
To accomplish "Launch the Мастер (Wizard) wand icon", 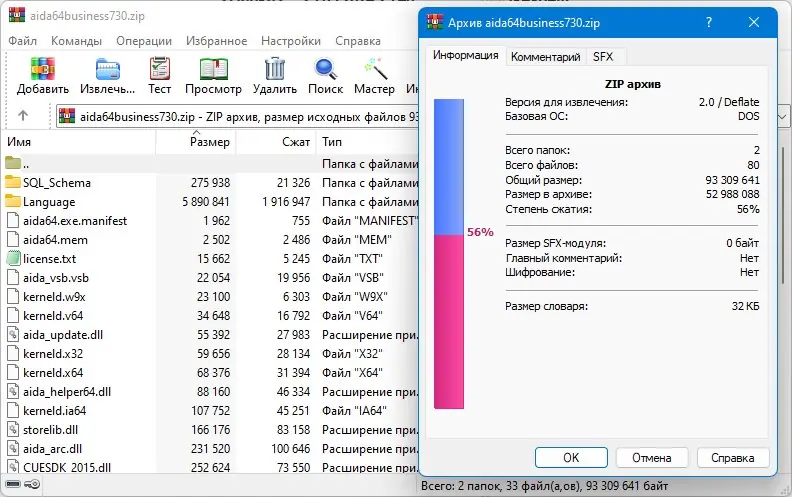I will click(x=375, y=68).
